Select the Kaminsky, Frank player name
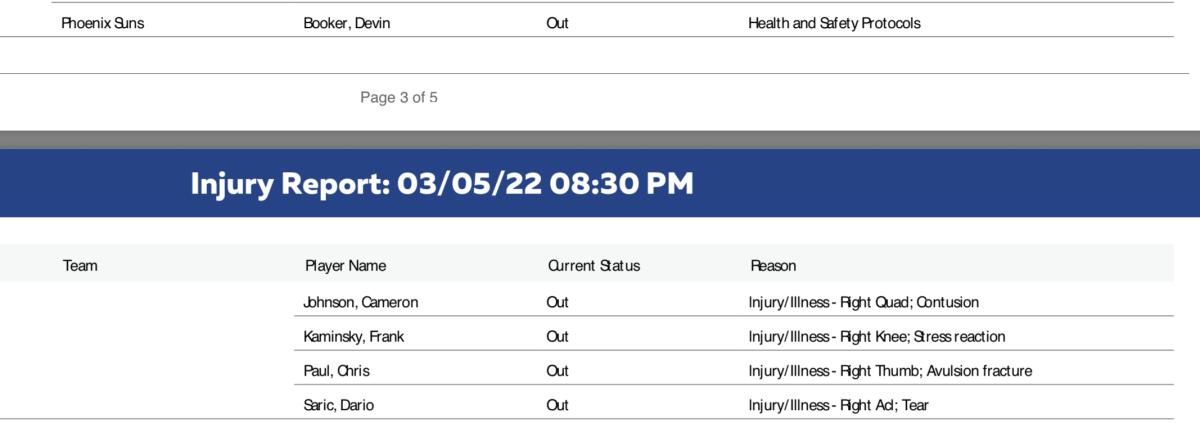Screen dimensions: 1200x423 [353, 337]
